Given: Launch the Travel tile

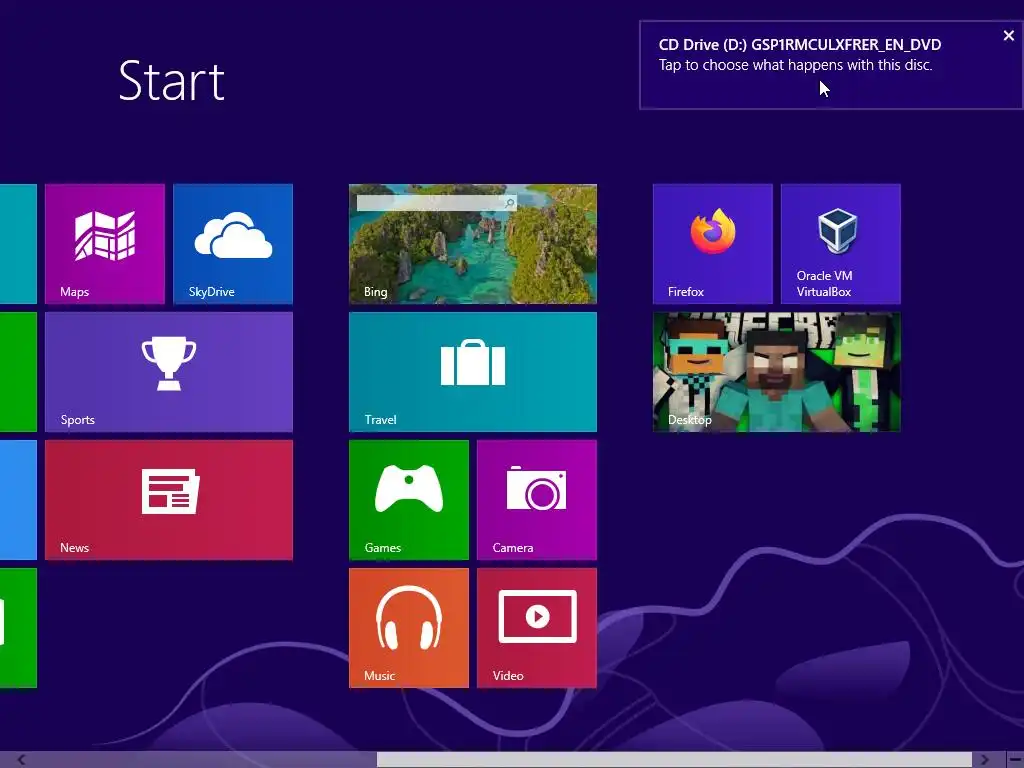Looking at the screenshot, I should tap(473, 372).
